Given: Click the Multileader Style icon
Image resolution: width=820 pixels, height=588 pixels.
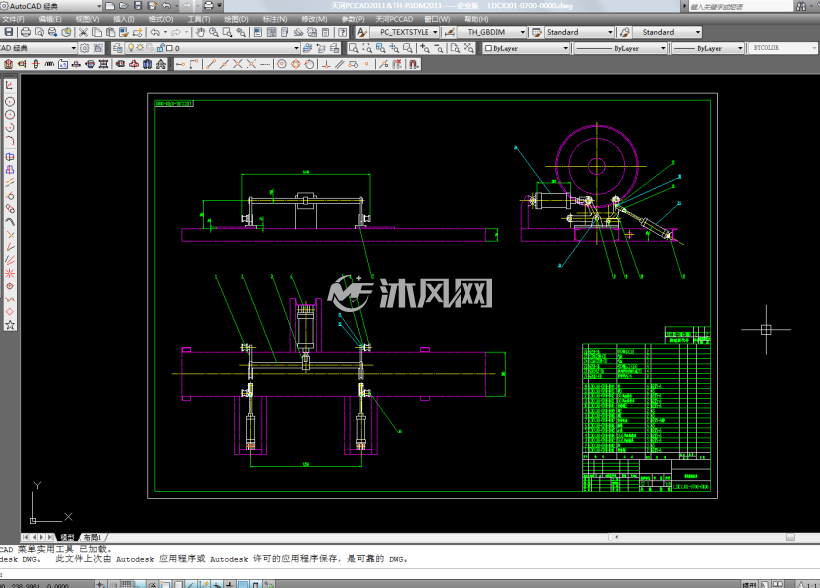Looking at the screenshot, I should pyautogui.click(x=624, y=32).
